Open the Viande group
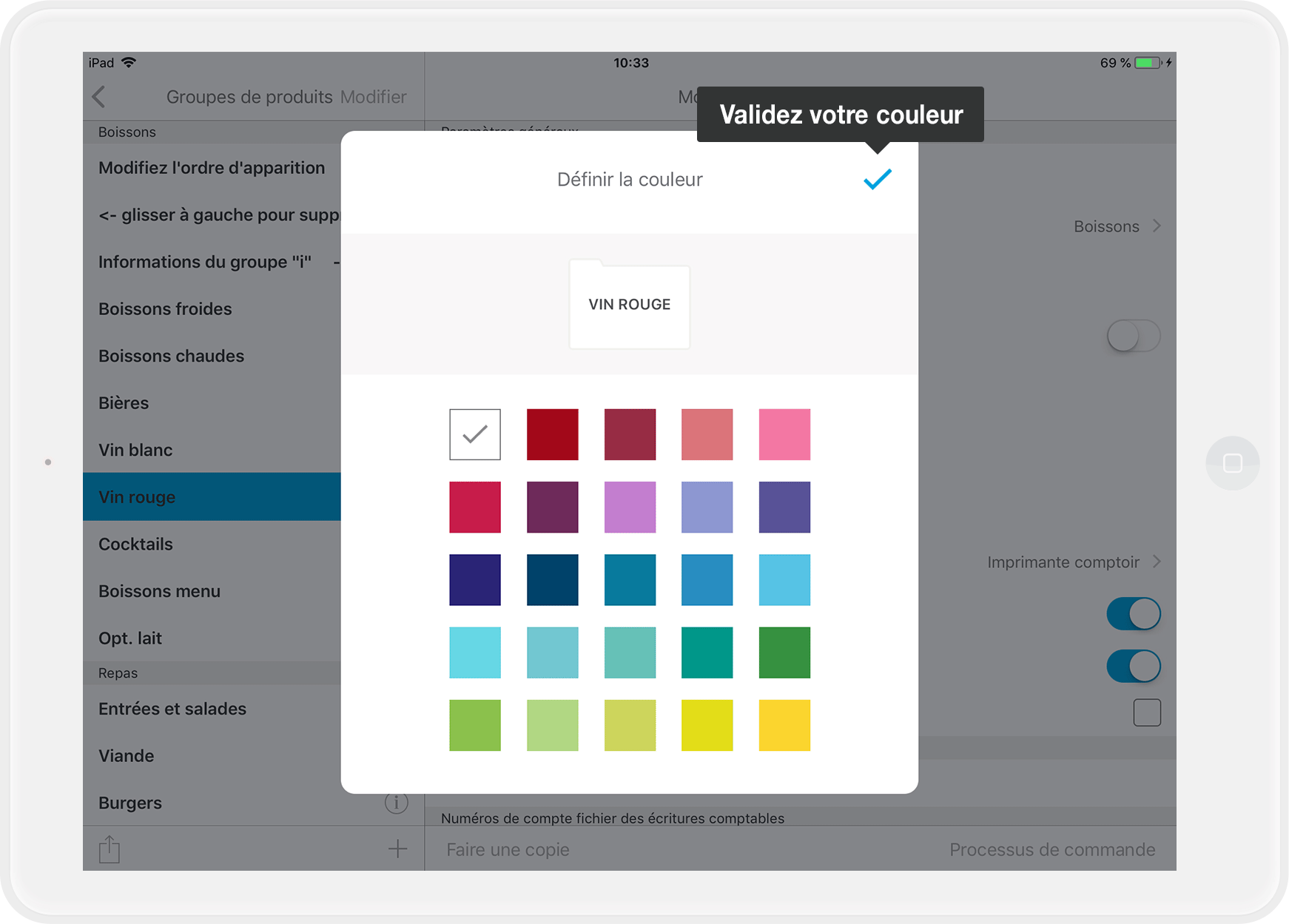The height and width of the screenshot is (924, 1289). coord(212,755)
